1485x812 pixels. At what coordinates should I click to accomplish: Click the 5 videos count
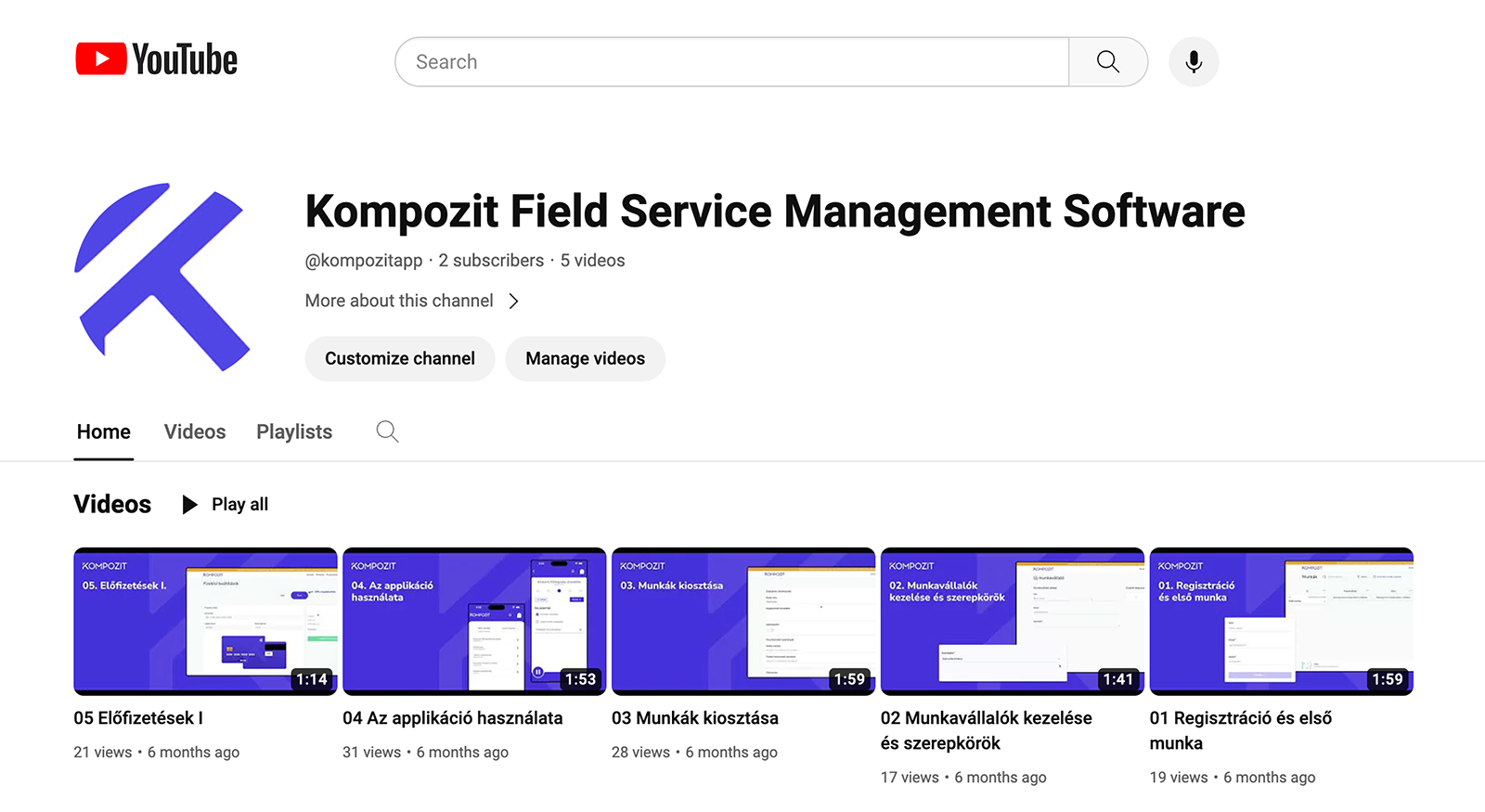(x=592, y=261)
